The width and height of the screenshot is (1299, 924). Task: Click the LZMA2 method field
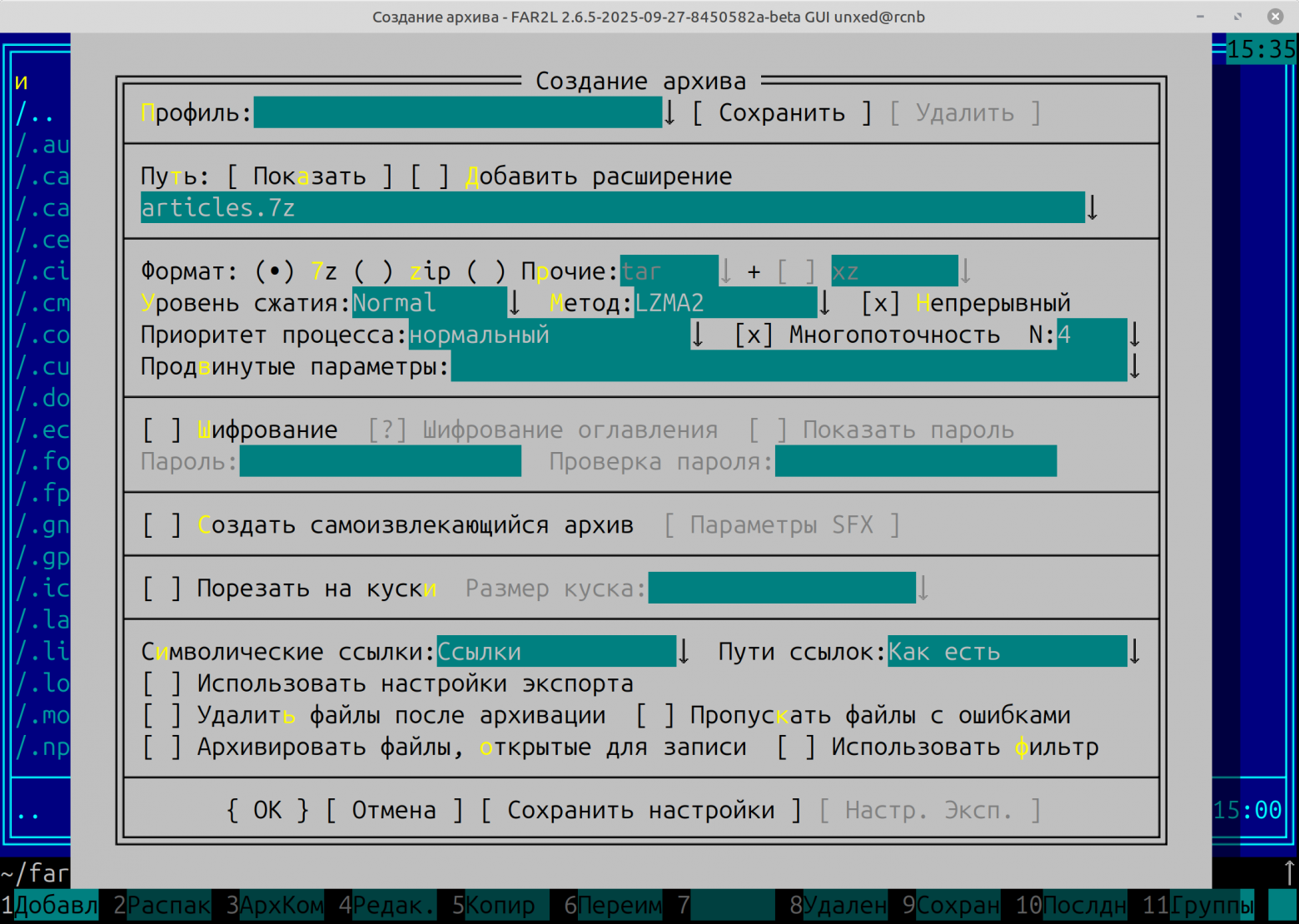point(725,303)
